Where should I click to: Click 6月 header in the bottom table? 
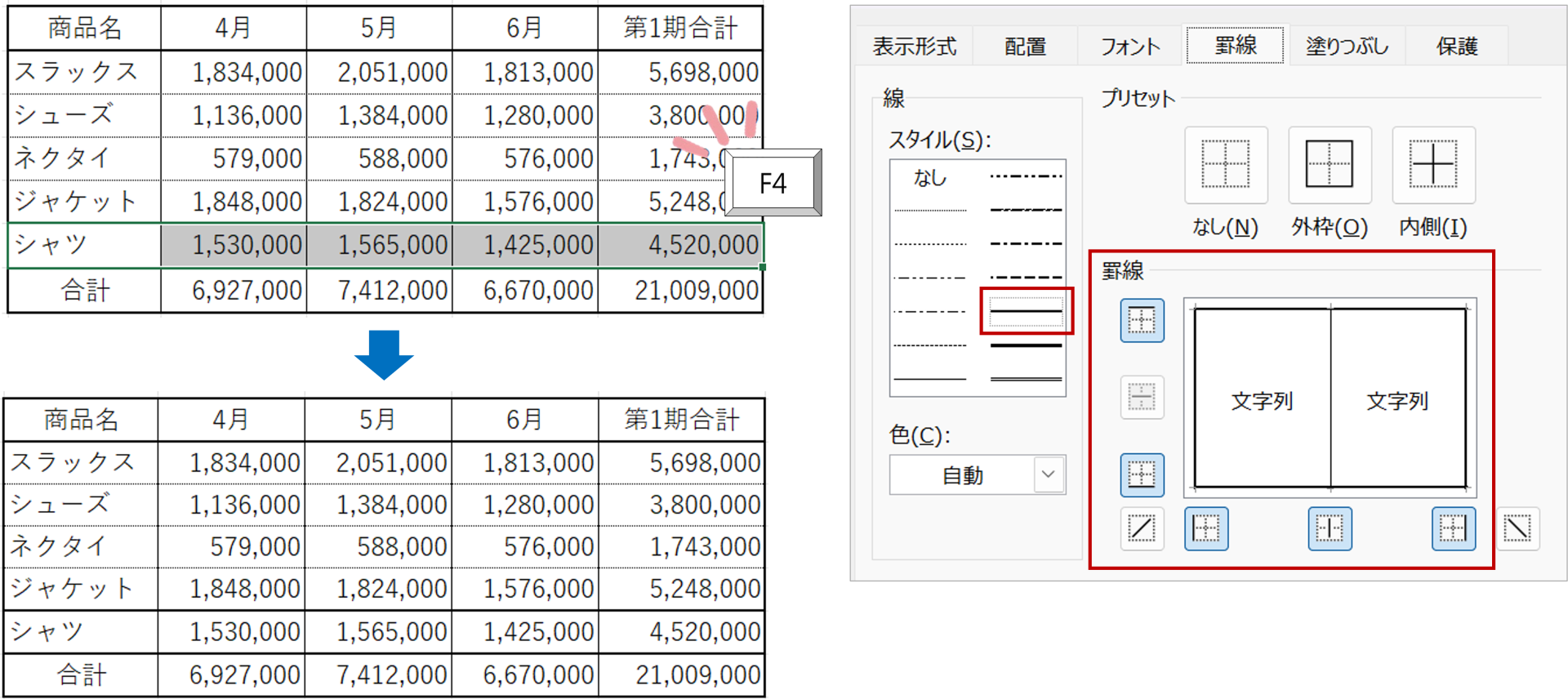(525, 420)
